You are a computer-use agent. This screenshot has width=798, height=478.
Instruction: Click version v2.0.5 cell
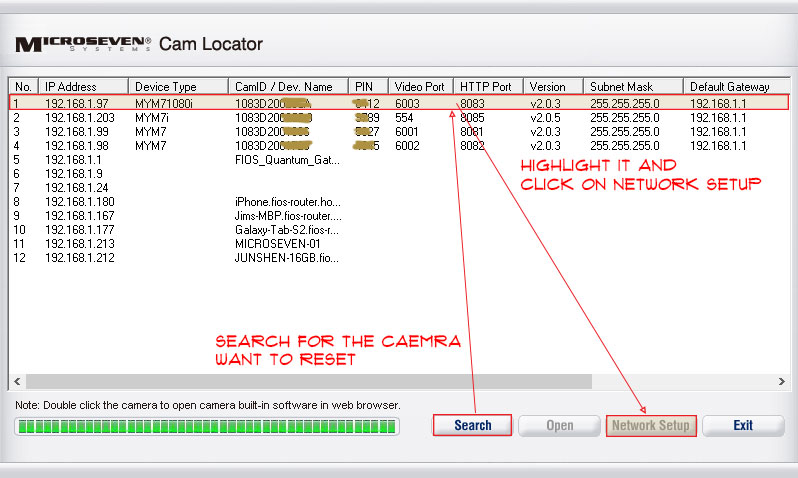[545, 118]
